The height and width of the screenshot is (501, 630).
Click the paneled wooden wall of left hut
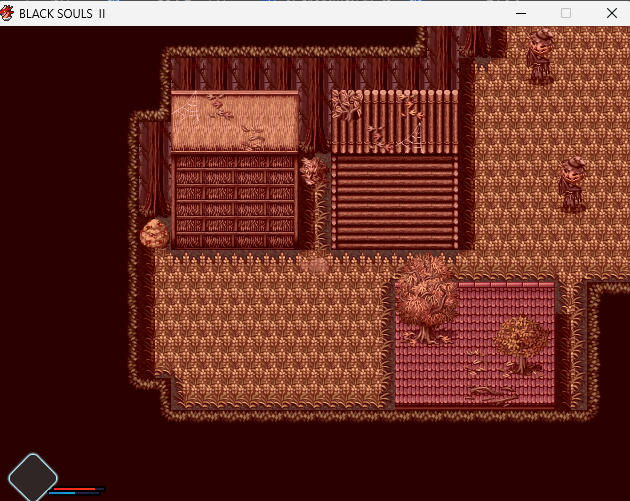[x=235, y=200]
